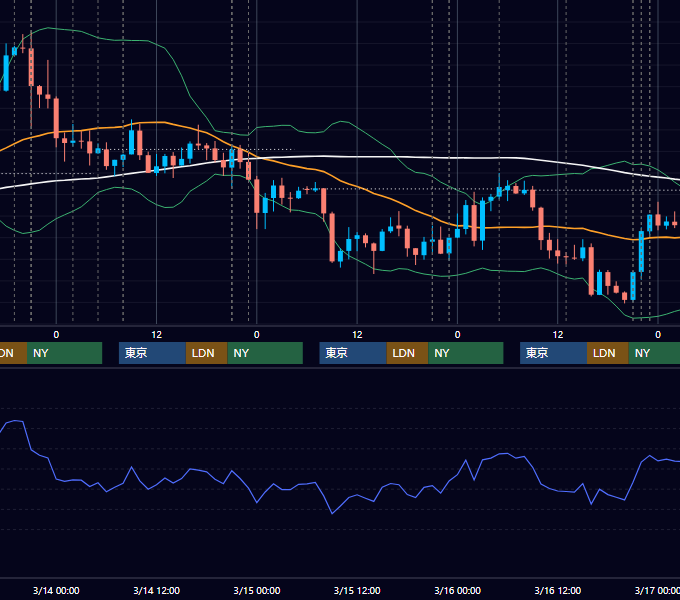Image resolution: width=680 pixels, height=600 pixels.
Task: Click the 3/14 00:00 date label
Action: coord(56,590)
